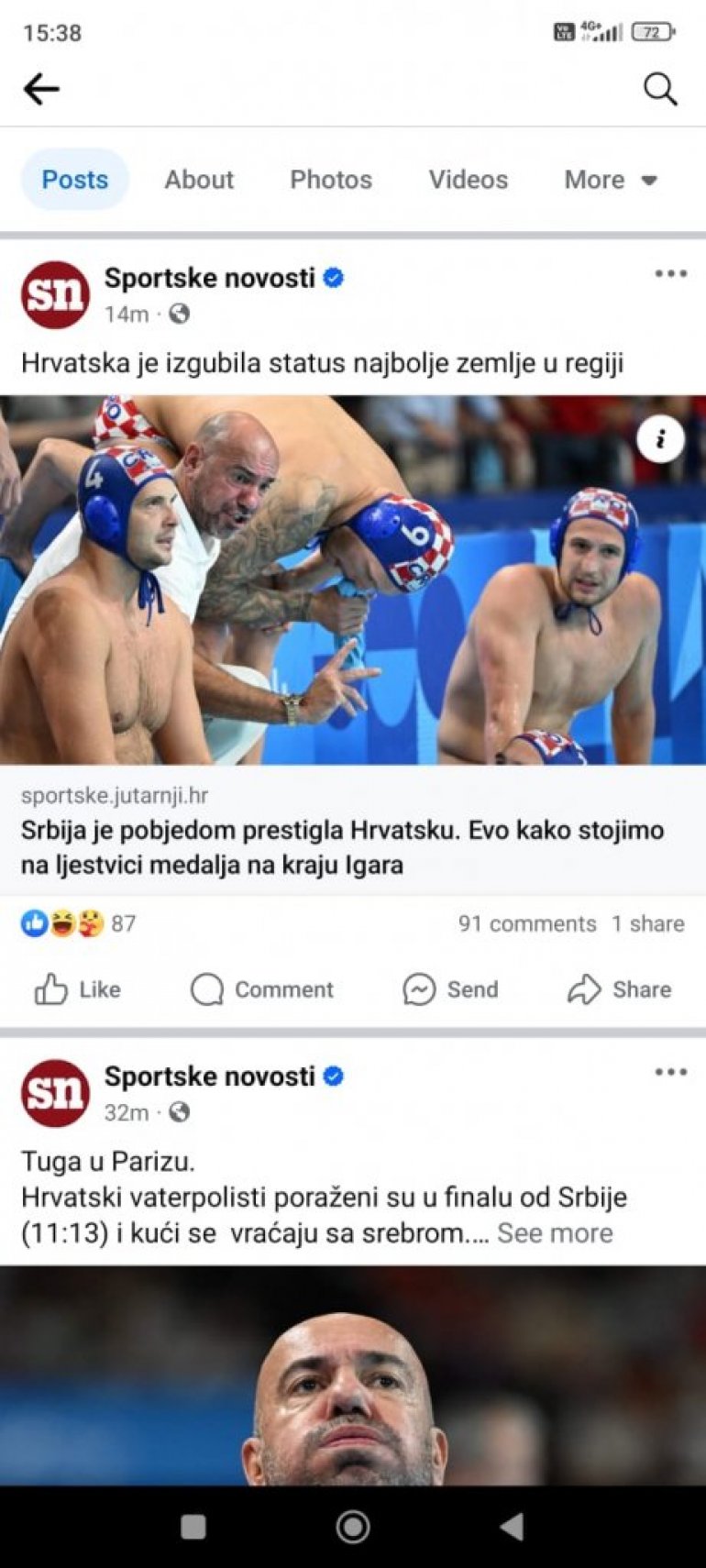Open the info icon on the water polo photo
The width and height of the screenshot is (706, 1568).
coord(660,439)
